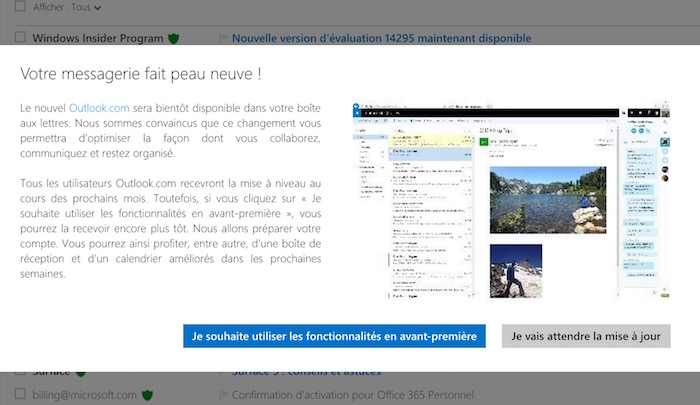Click the green shield beside Windows Insider Program
Image resolution: width=700 pixels, height=405 pixels.
tap(174, 38)
